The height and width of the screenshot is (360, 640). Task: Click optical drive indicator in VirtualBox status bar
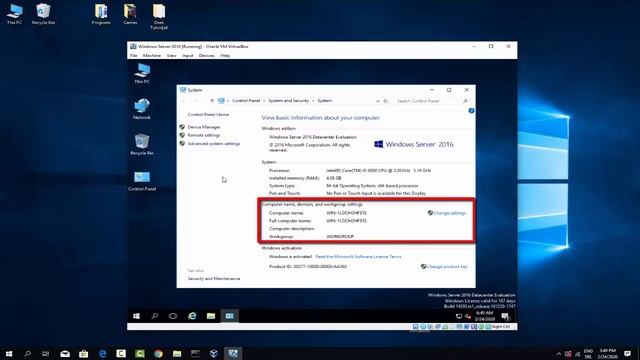(423, 327)
